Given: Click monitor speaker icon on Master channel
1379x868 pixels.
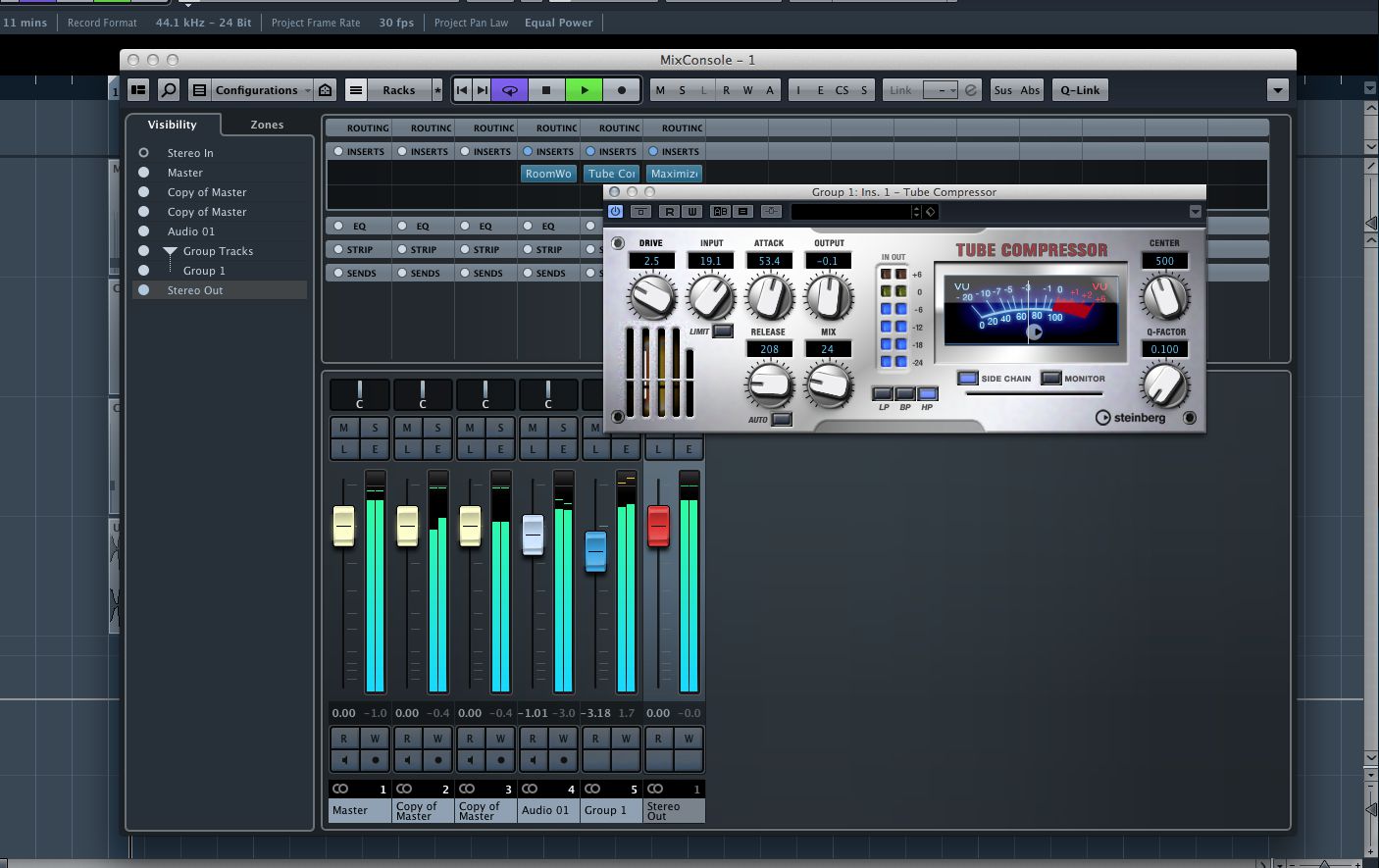Looking at the screenshot, I should (344, 760).
